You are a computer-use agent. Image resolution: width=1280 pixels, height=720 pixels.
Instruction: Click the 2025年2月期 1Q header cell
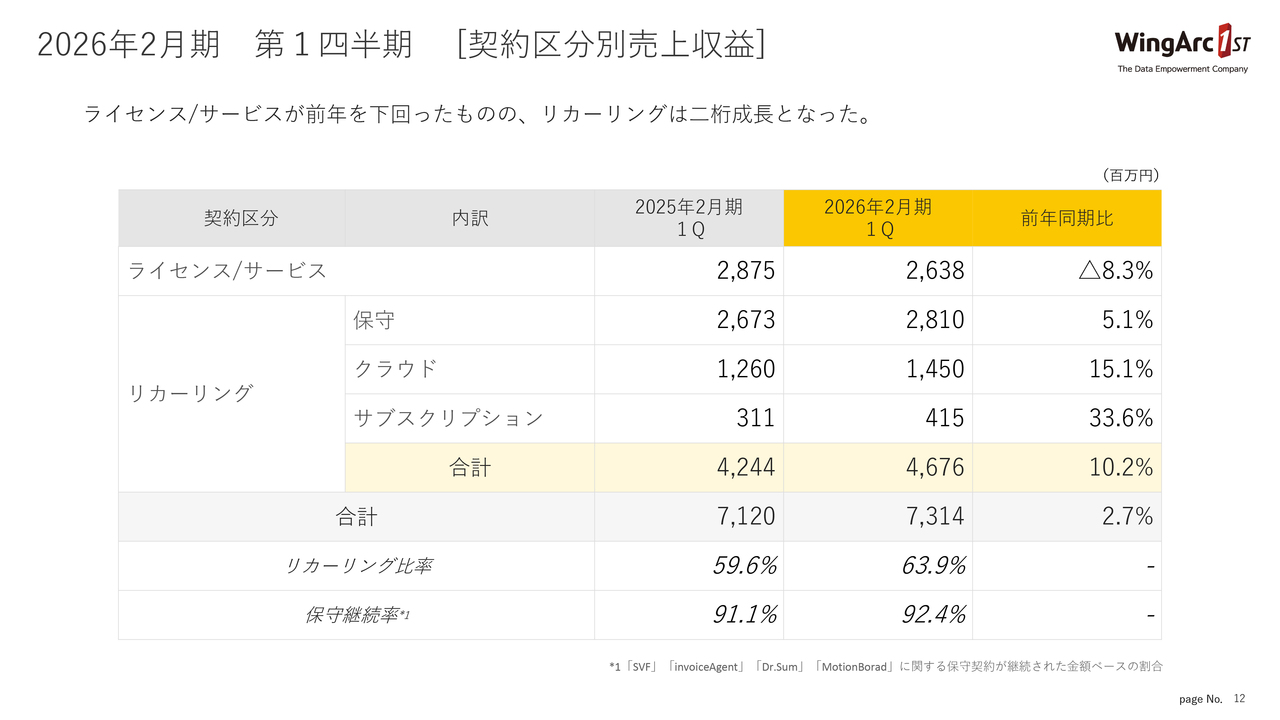click(689, 218)
